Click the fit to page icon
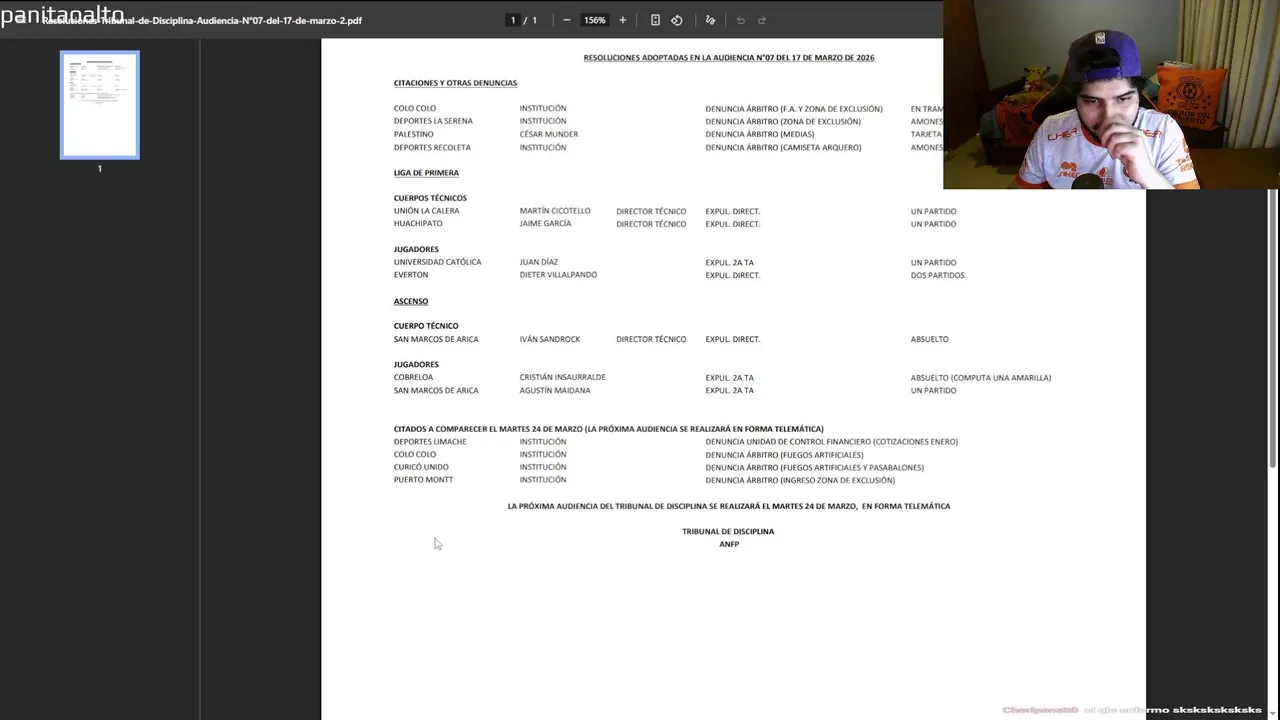This screenshot has width=1280, height=720. point(655,20)
